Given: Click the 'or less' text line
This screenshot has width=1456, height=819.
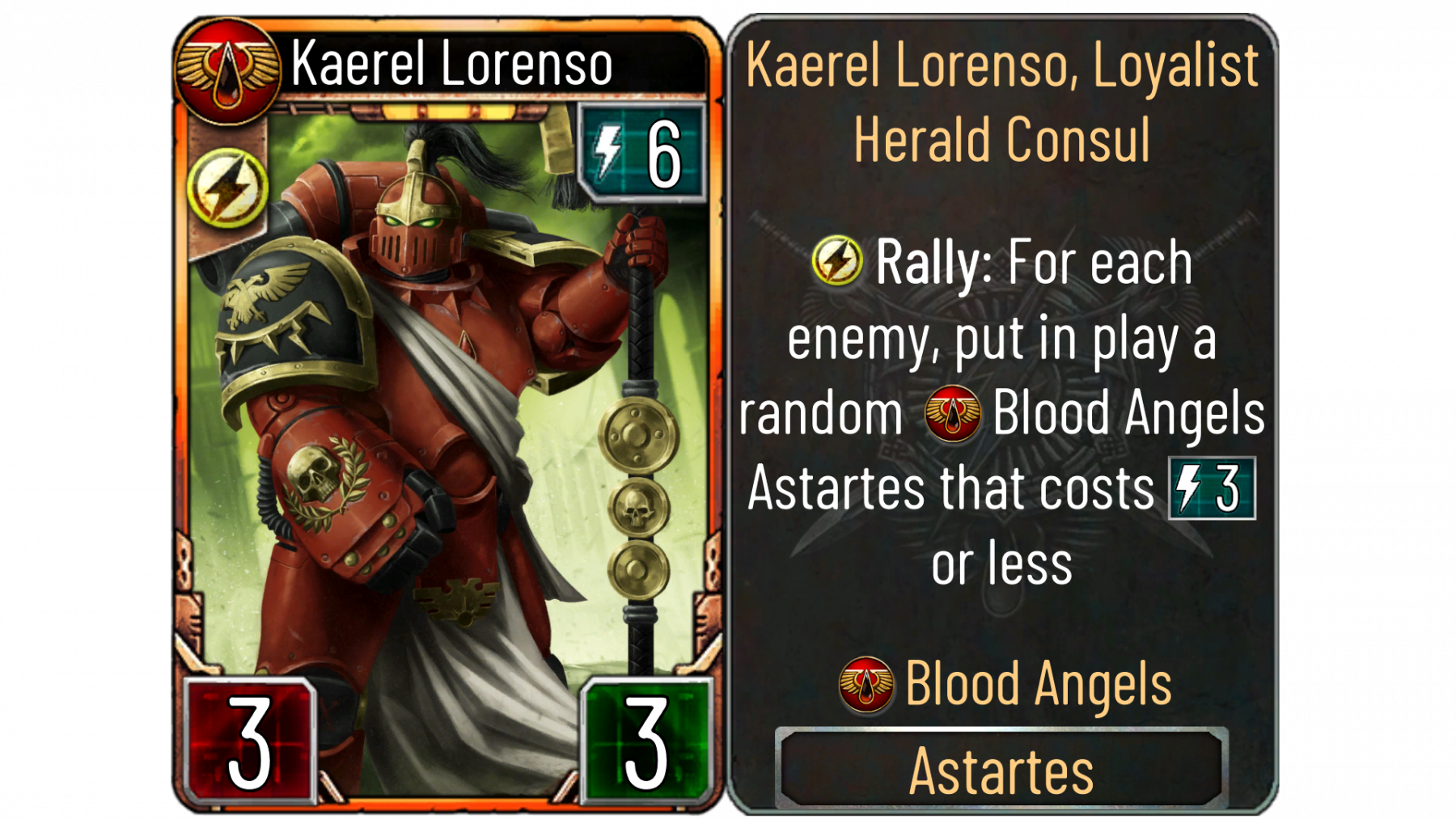Looking at the screenshot, I should click(1001, 564).
